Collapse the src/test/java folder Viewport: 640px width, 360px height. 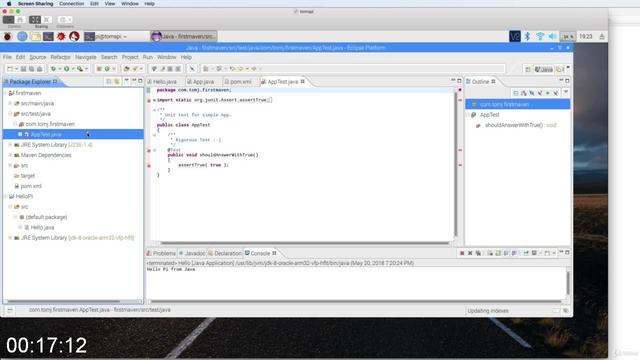point(10,114)
